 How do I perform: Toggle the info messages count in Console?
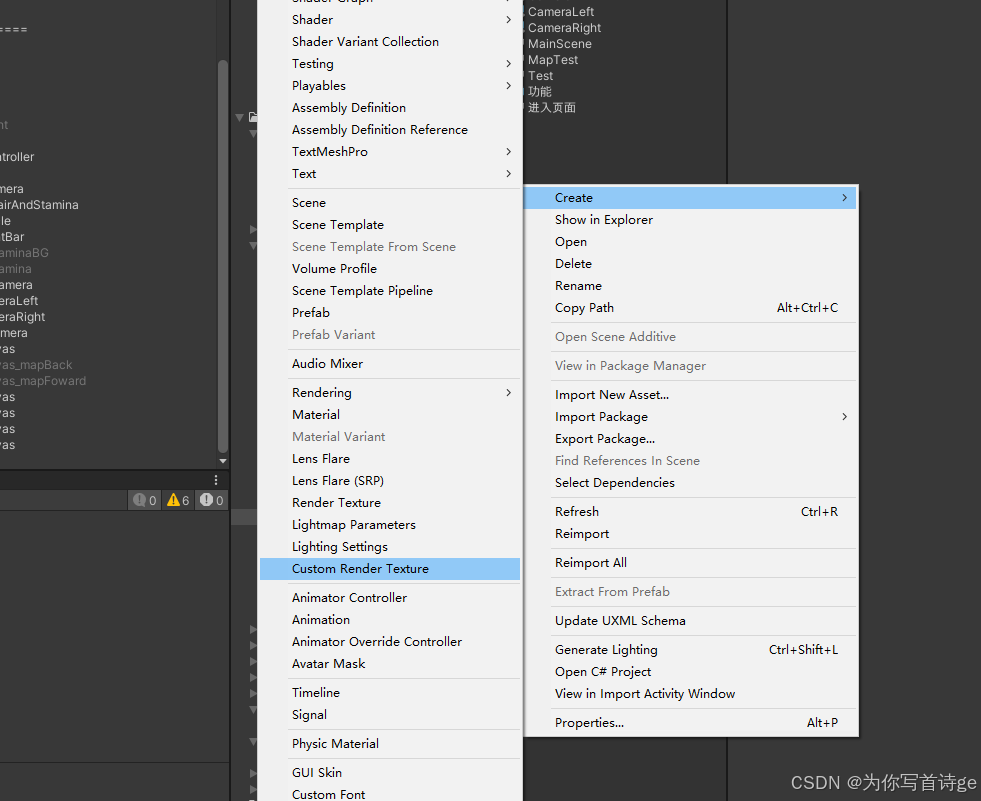point(145,500)
